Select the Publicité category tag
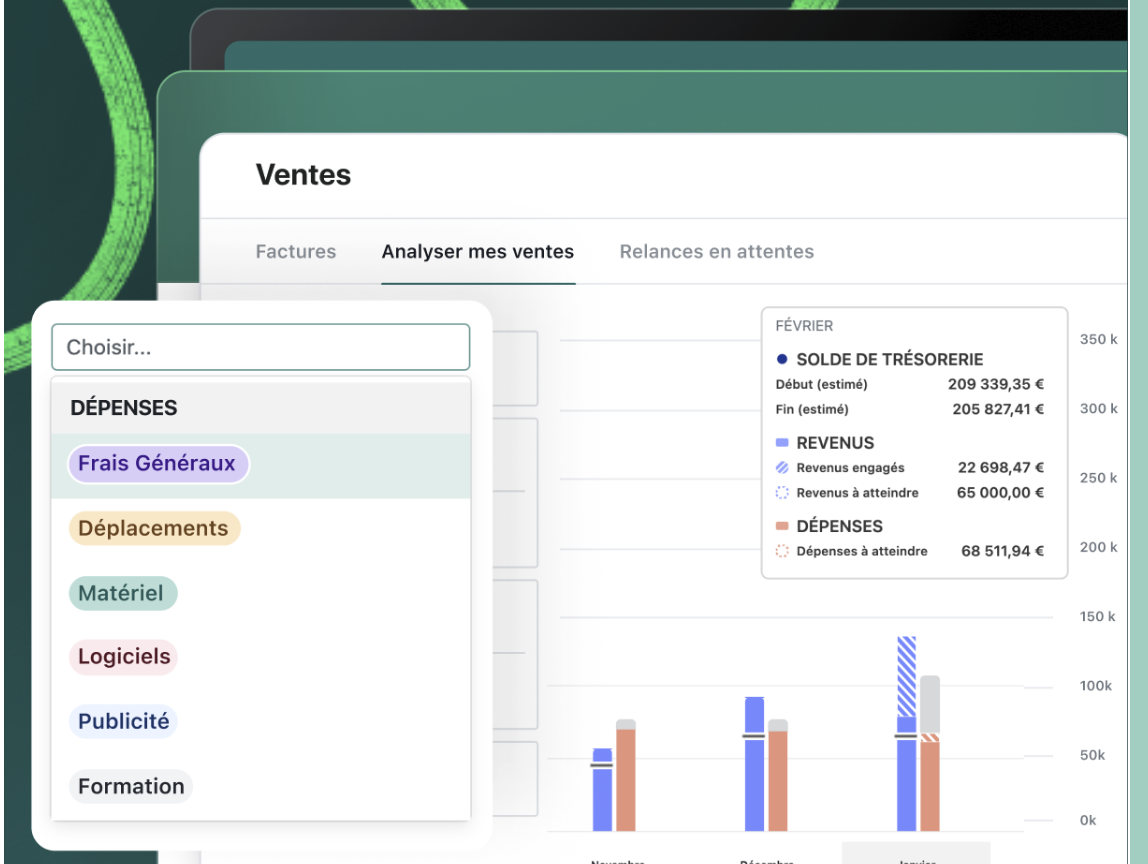The width and height of the screenshot is (1148, 864). tap(123, 721)
